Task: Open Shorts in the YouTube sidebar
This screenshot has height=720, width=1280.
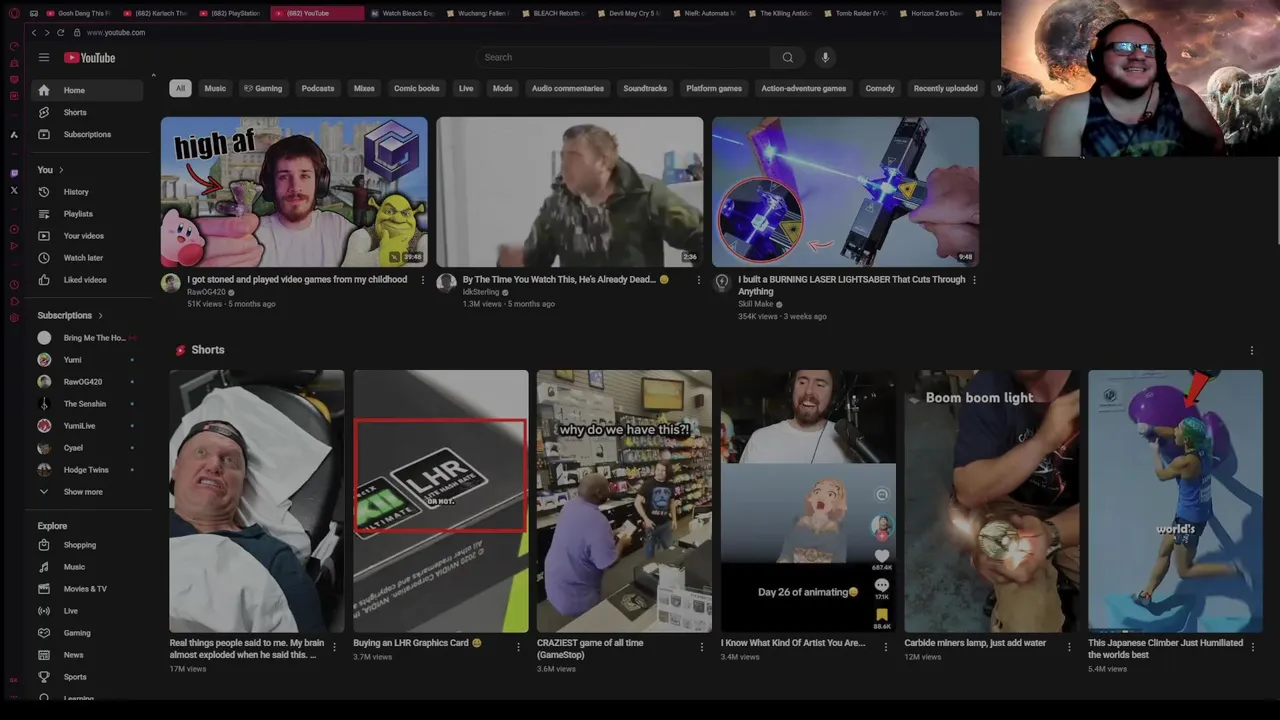Action: point(87,112)
